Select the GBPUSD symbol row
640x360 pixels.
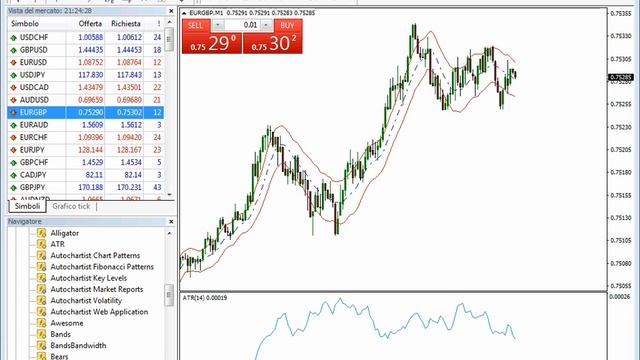86,50
